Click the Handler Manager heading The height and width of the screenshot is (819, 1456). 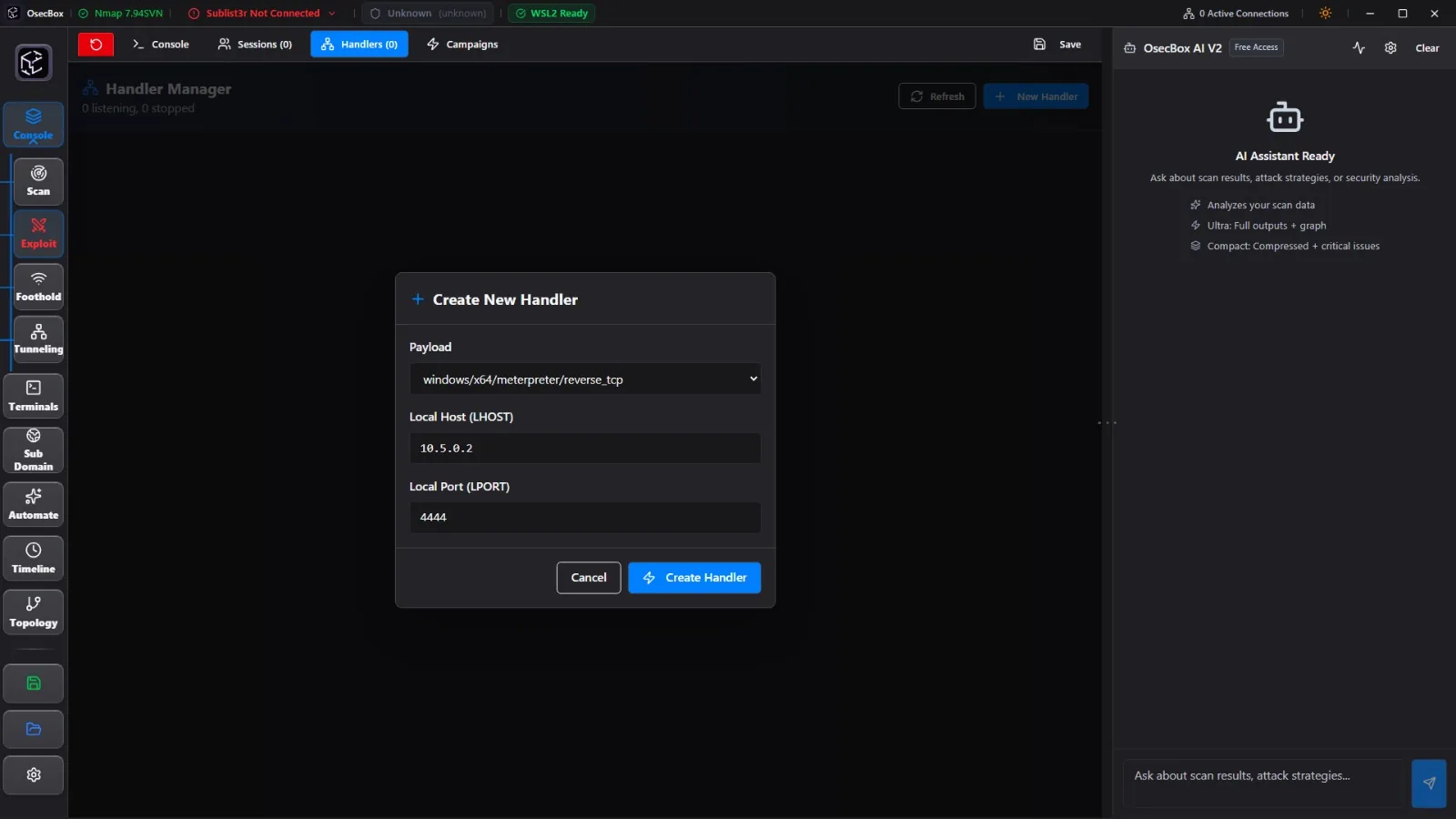click(x=168, y=88)
